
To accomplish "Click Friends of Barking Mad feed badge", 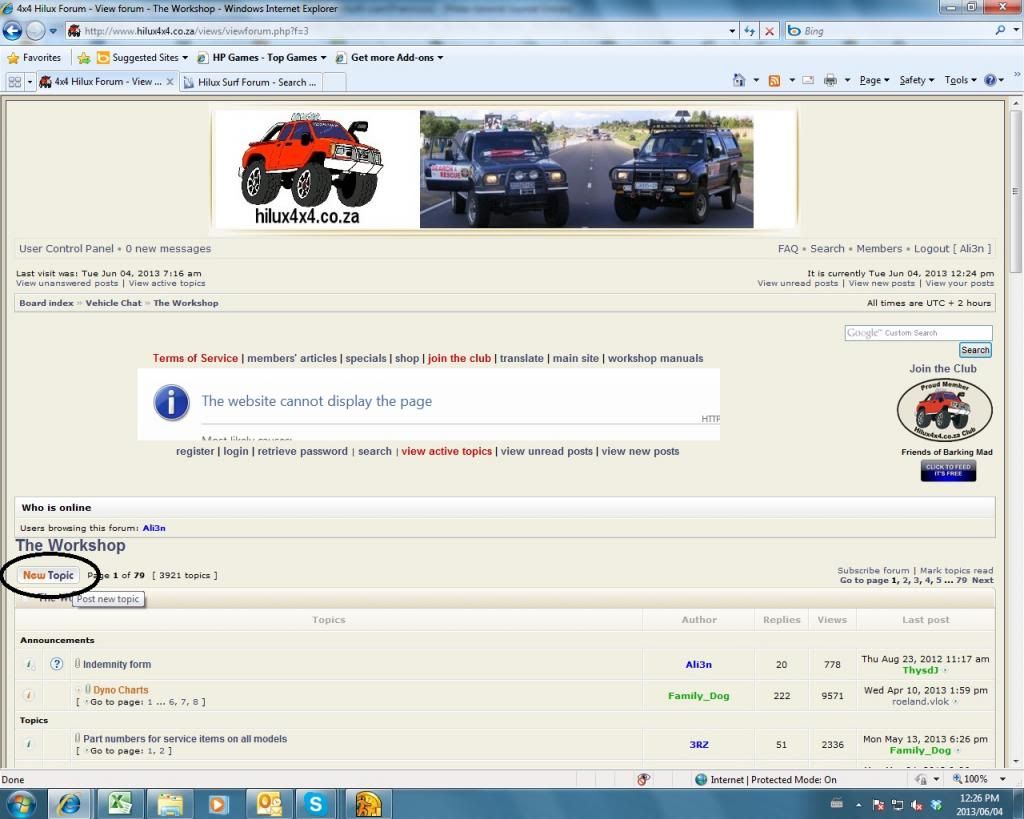I will pyautogui.click(x=948, y=470).
